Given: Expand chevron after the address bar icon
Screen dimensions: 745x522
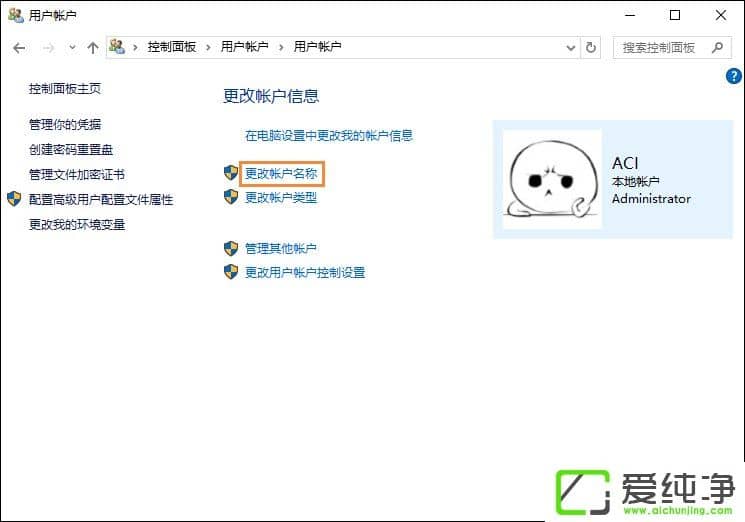Looking at the screenshot, I should (x=135, y=47).
